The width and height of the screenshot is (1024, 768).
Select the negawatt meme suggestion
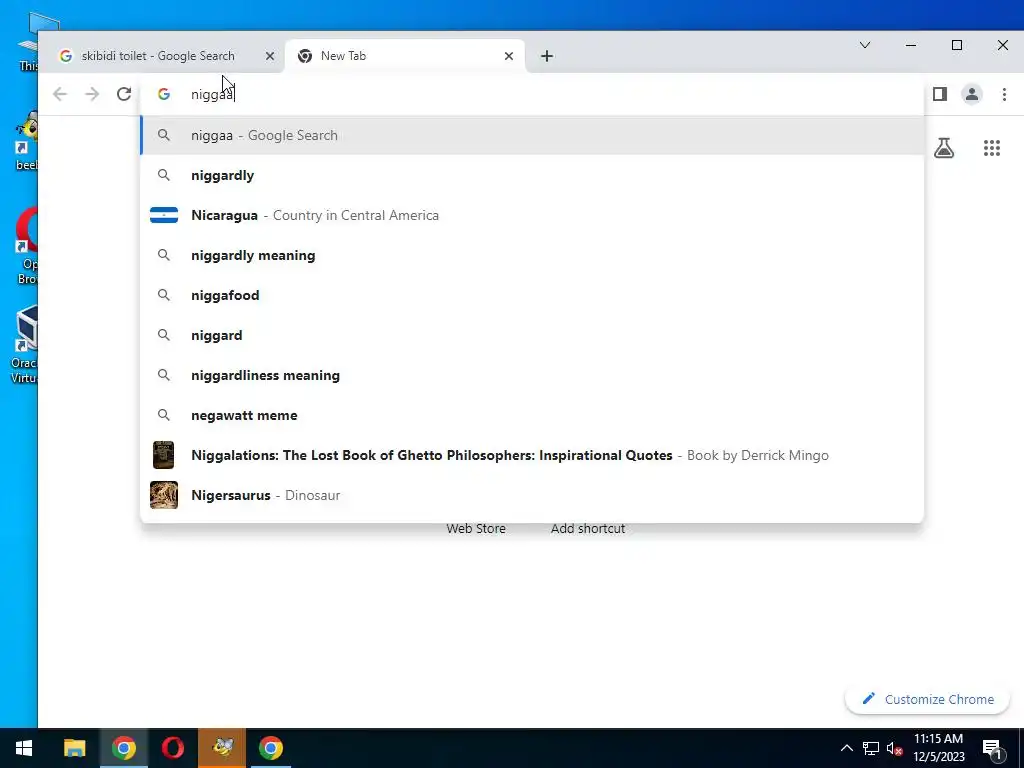pos(532,415)
